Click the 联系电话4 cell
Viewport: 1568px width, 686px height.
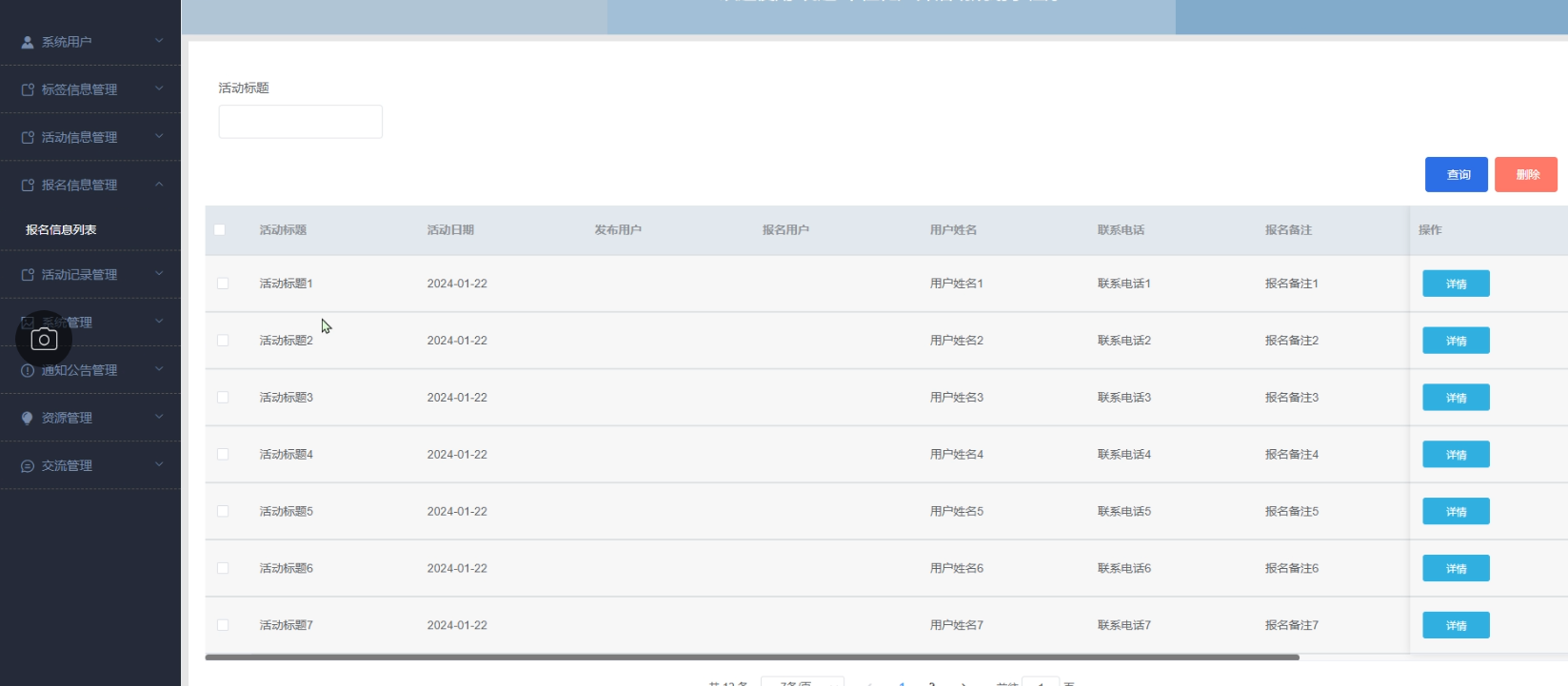[1123, 455]
